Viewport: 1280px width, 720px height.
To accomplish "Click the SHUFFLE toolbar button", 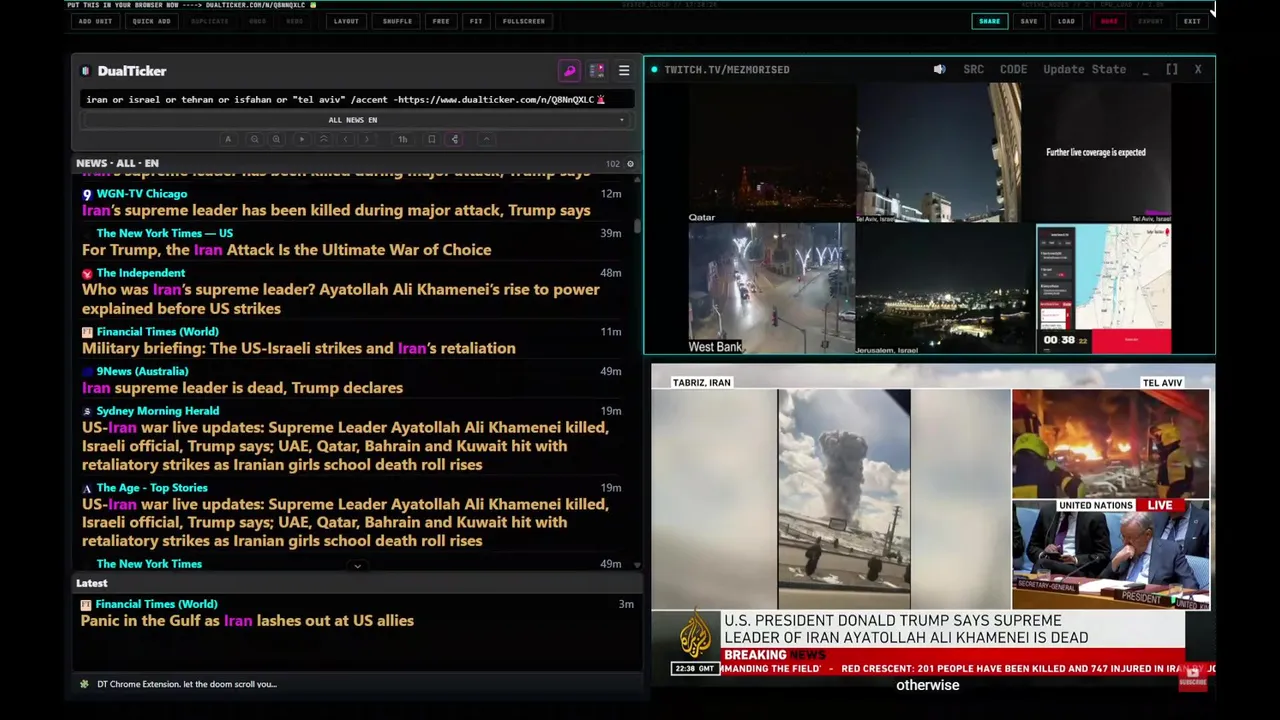I will click(397, 21).
